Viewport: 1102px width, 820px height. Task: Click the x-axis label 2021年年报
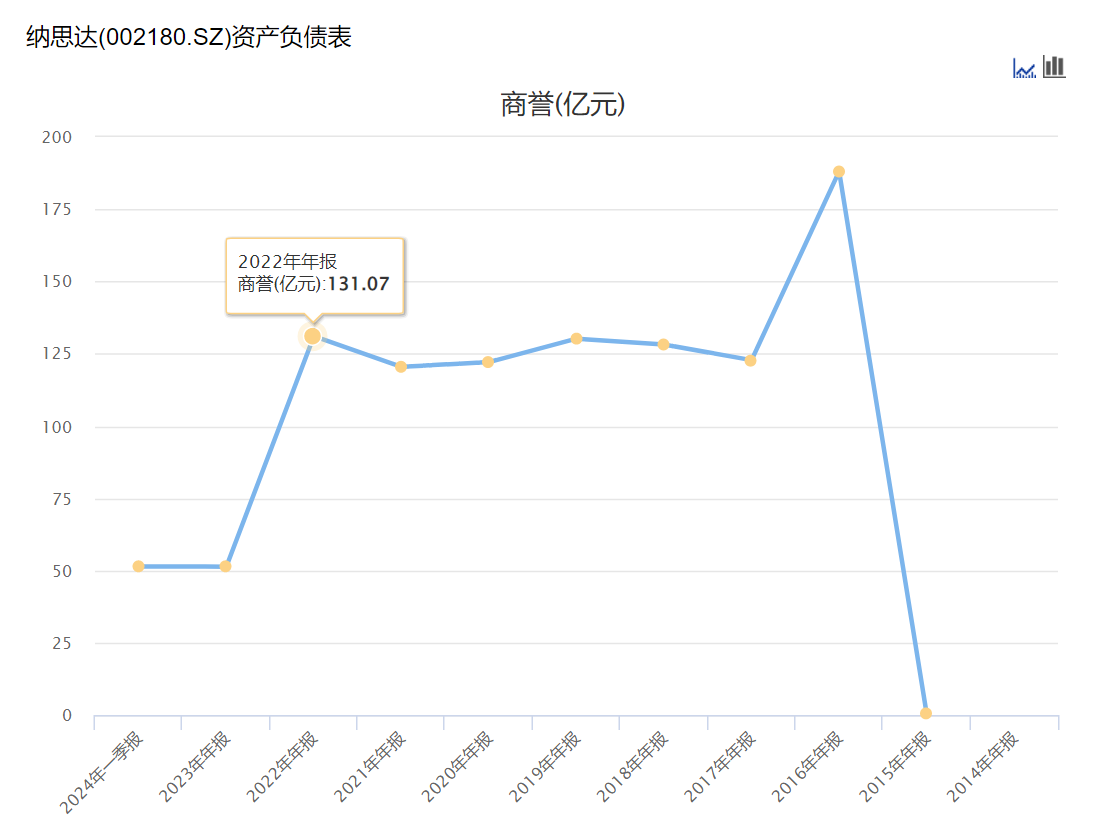370,767
